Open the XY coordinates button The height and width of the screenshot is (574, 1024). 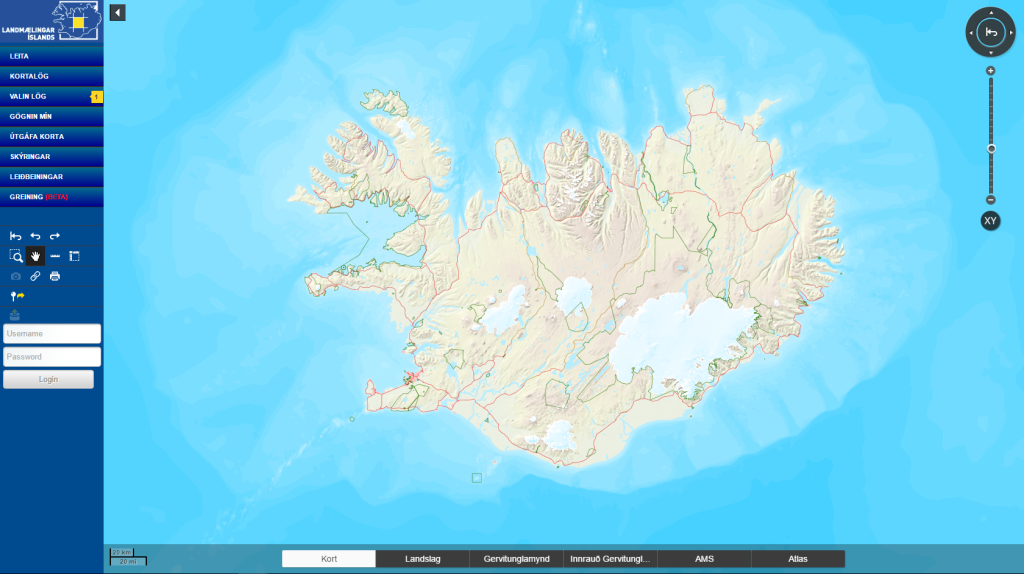[x=990, y=221]
